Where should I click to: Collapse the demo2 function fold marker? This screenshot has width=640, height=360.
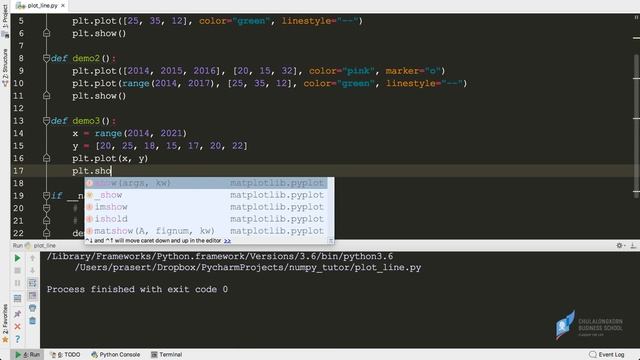coord(47,58)
